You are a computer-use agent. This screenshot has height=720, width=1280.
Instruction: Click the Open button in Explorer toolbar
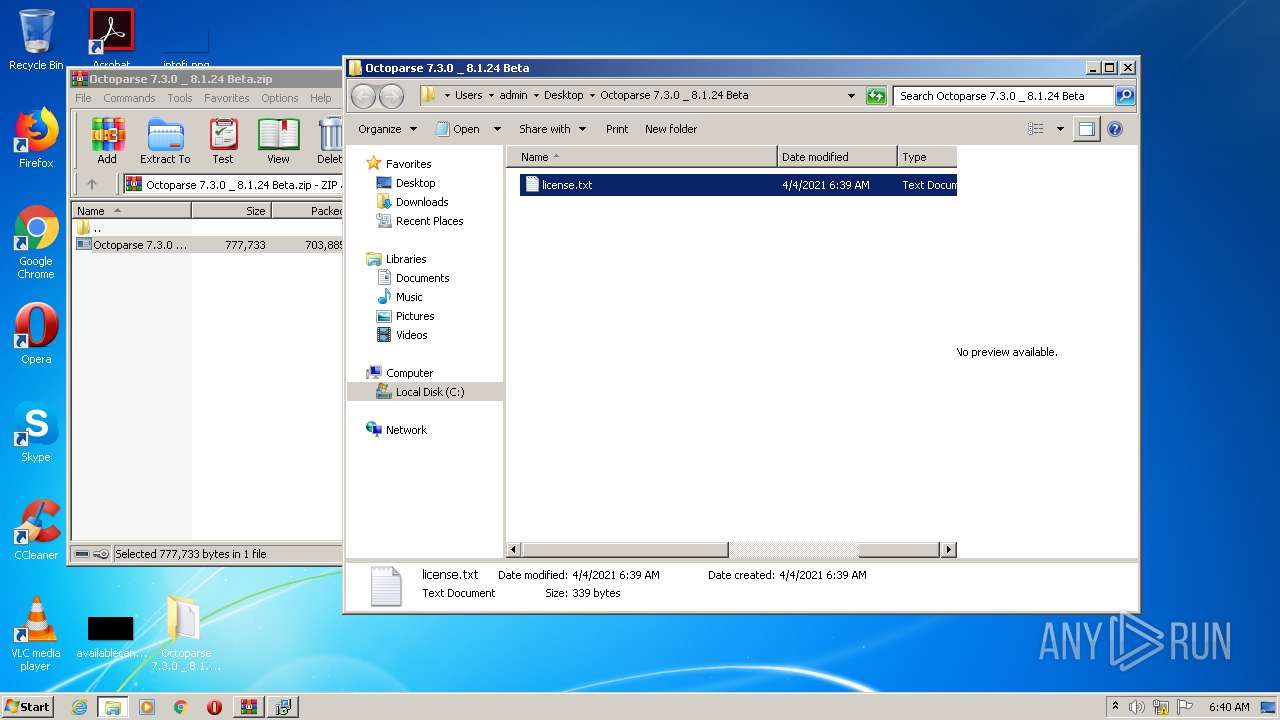pyautogui.click(x=458, y=129)
